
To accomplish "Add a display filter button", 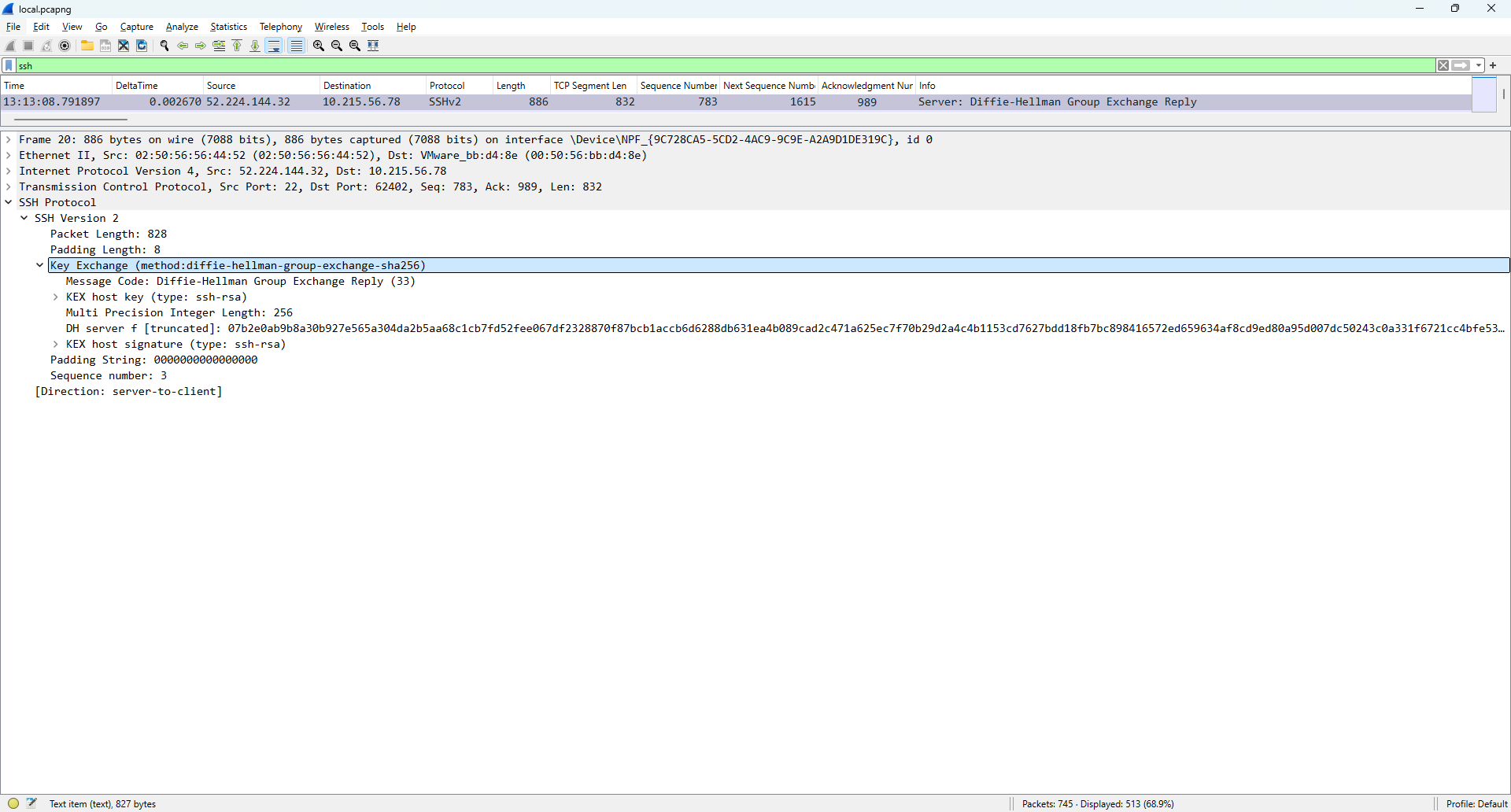I will coord(1493,65).
